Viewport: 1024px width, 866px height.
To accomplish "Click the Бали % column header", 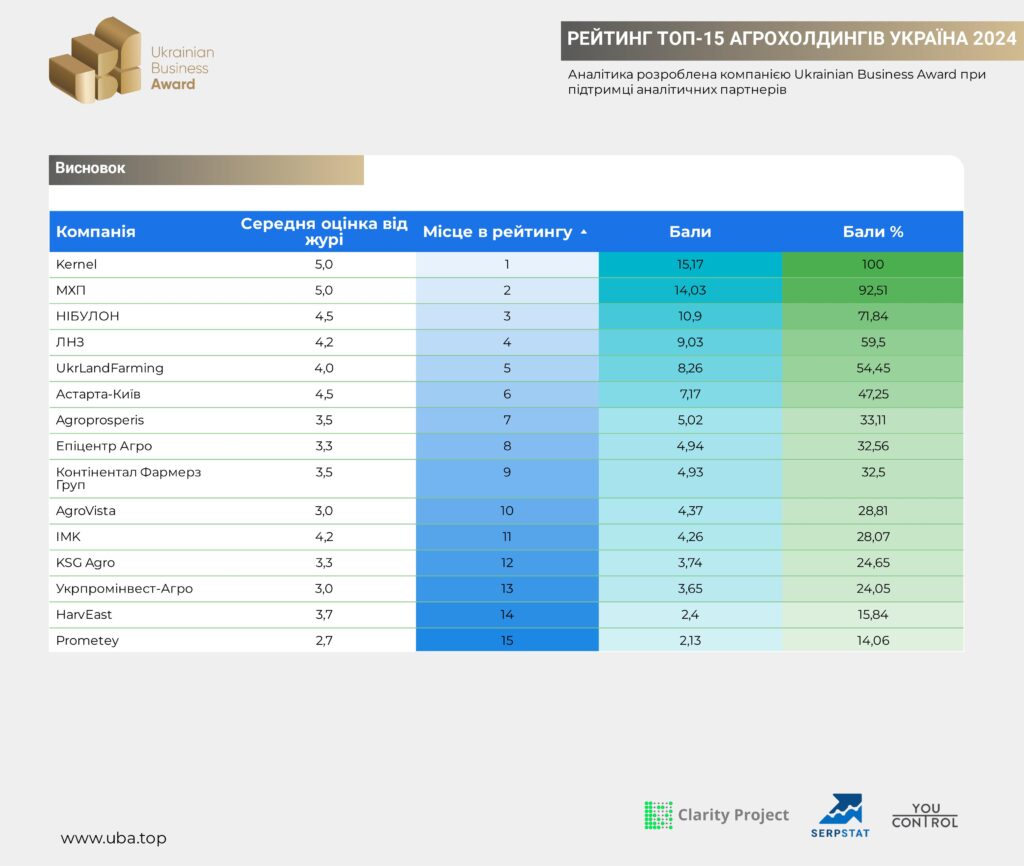I will 873,232.
